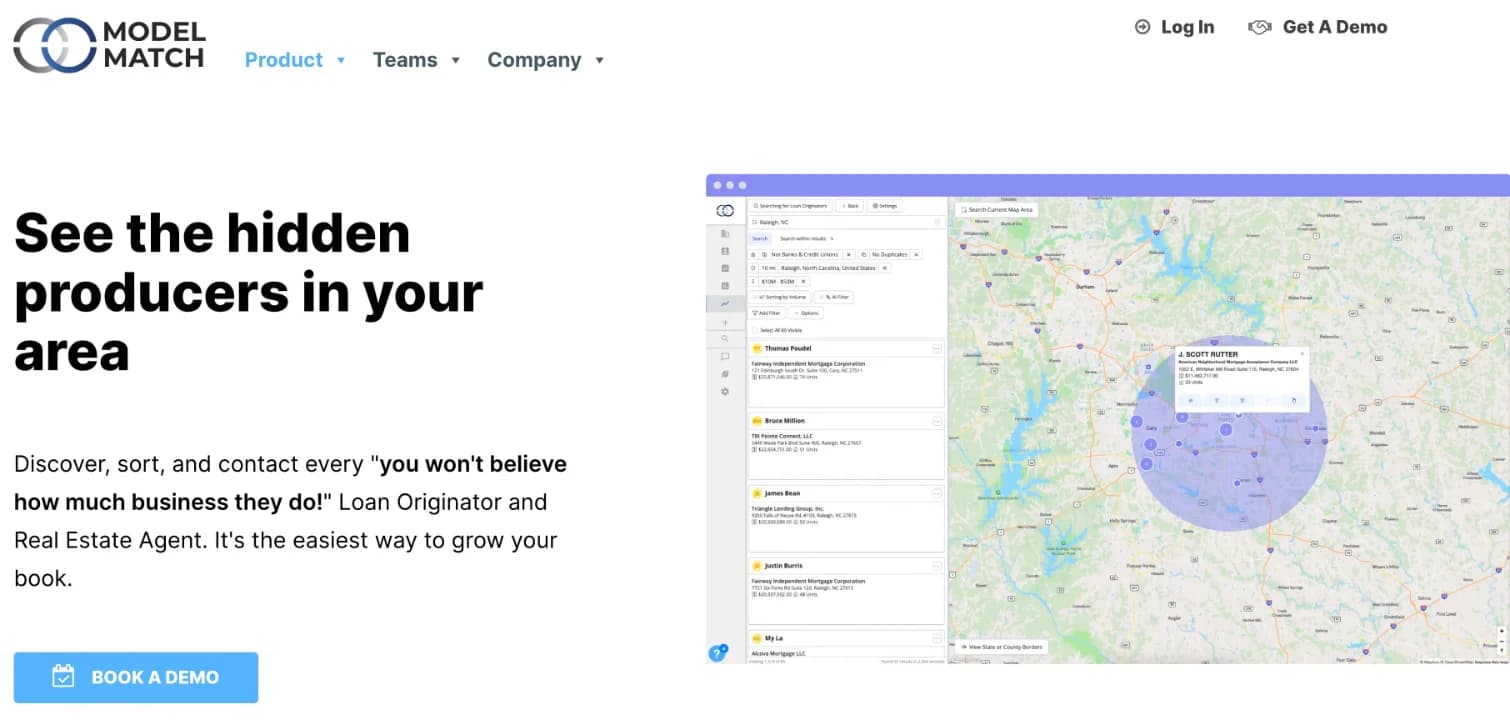Screen dimensions: 1510x721
Task: Click the J. SCOTT RUTTER popup title
Action: tap(1207, 354)
